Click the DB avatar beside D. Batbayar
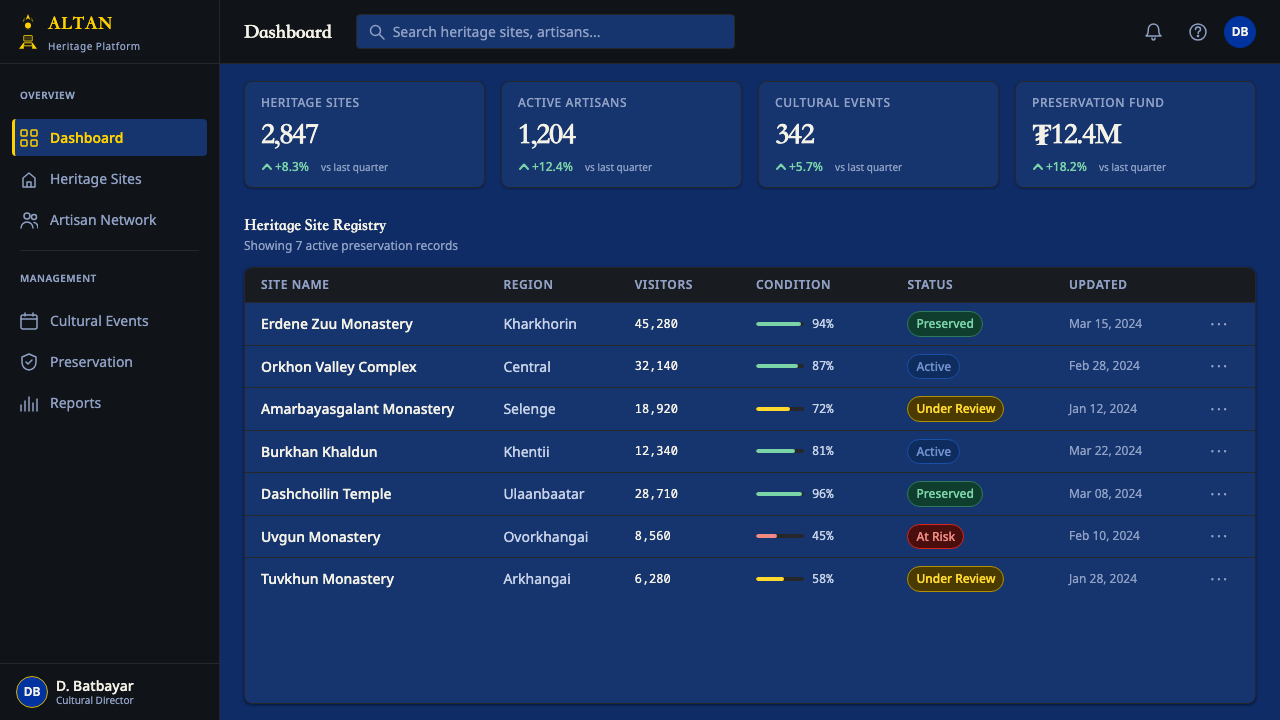This screenshot has height=720, width=1280. click(32, 692)
